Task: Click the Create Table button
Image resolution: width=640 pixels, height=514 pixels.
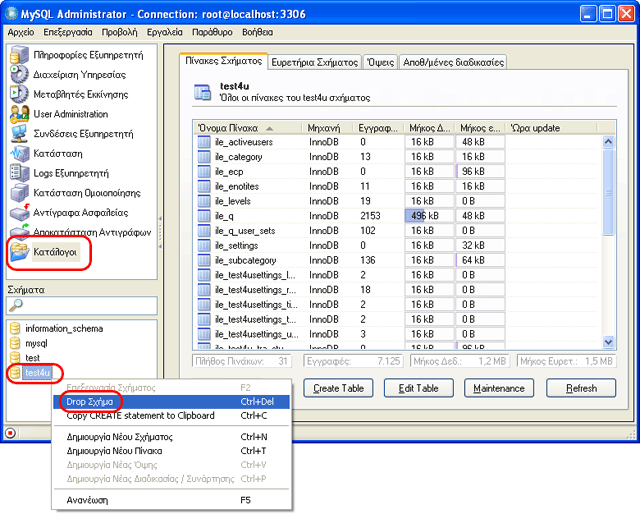Action: (338, 388)
